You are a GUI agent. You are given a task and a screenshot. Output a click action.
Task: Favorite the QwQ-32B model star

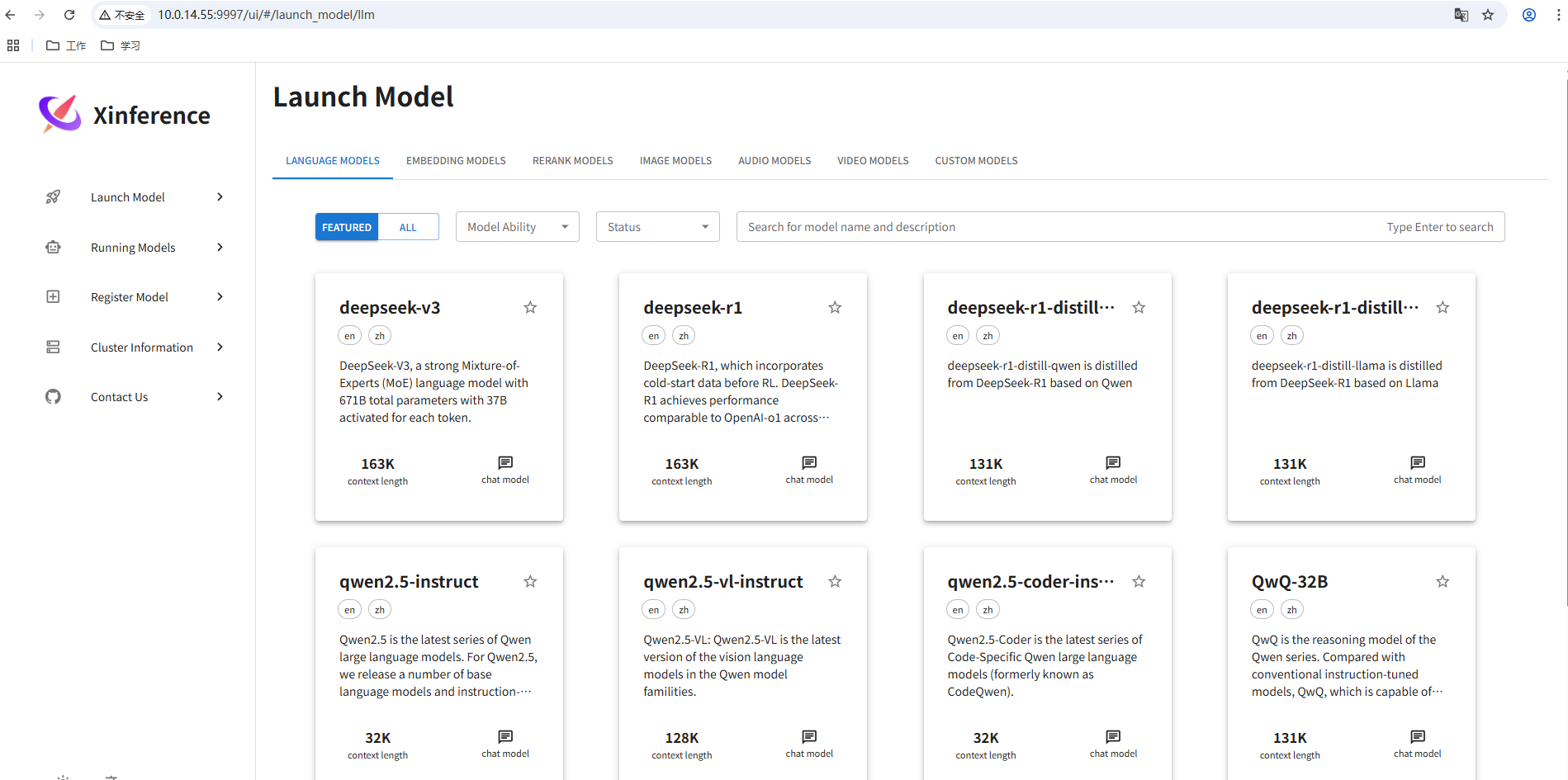pyautogui.click(x=1442, y=581)
